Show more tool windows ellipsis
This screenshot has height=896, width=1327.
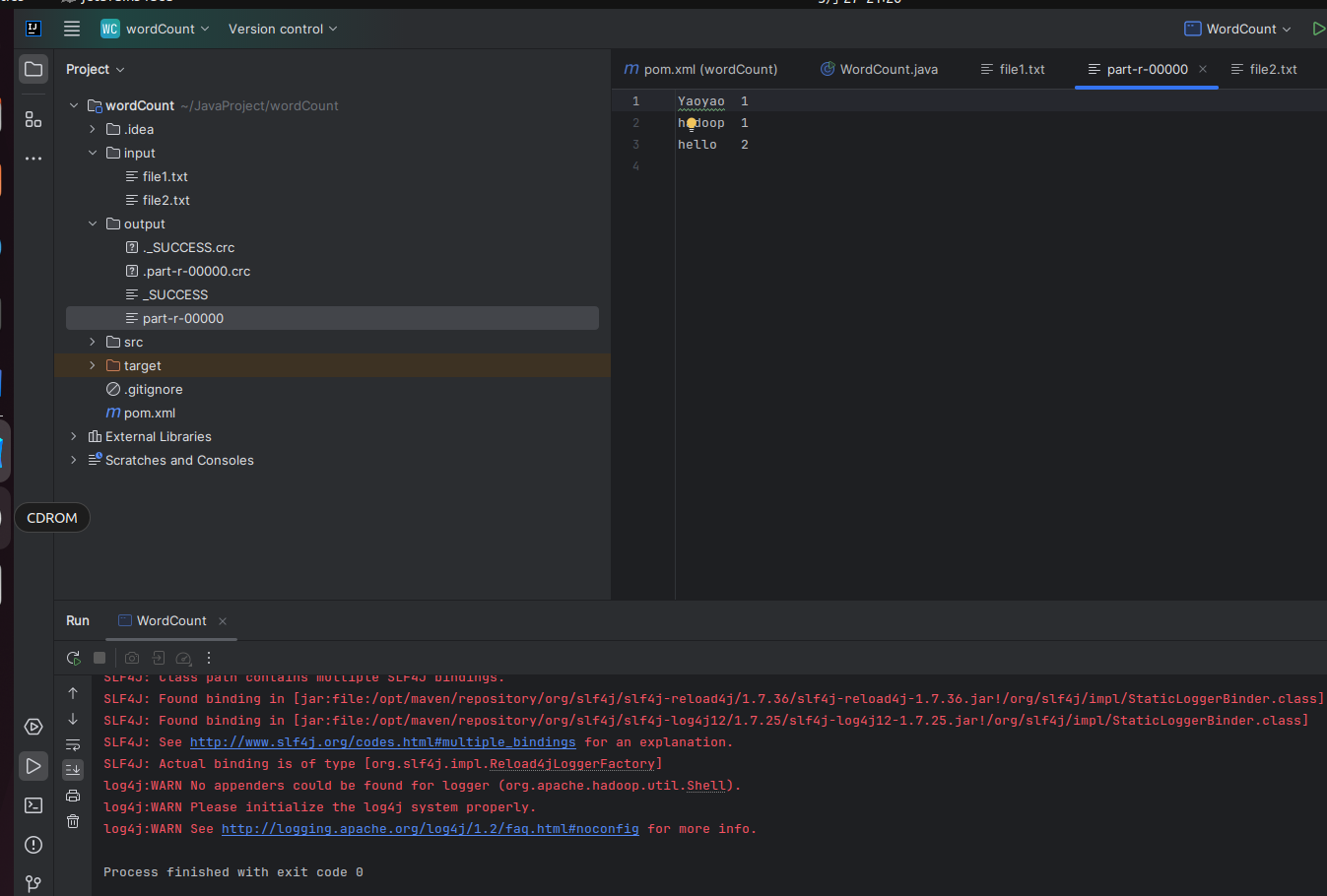pos(33,159)
